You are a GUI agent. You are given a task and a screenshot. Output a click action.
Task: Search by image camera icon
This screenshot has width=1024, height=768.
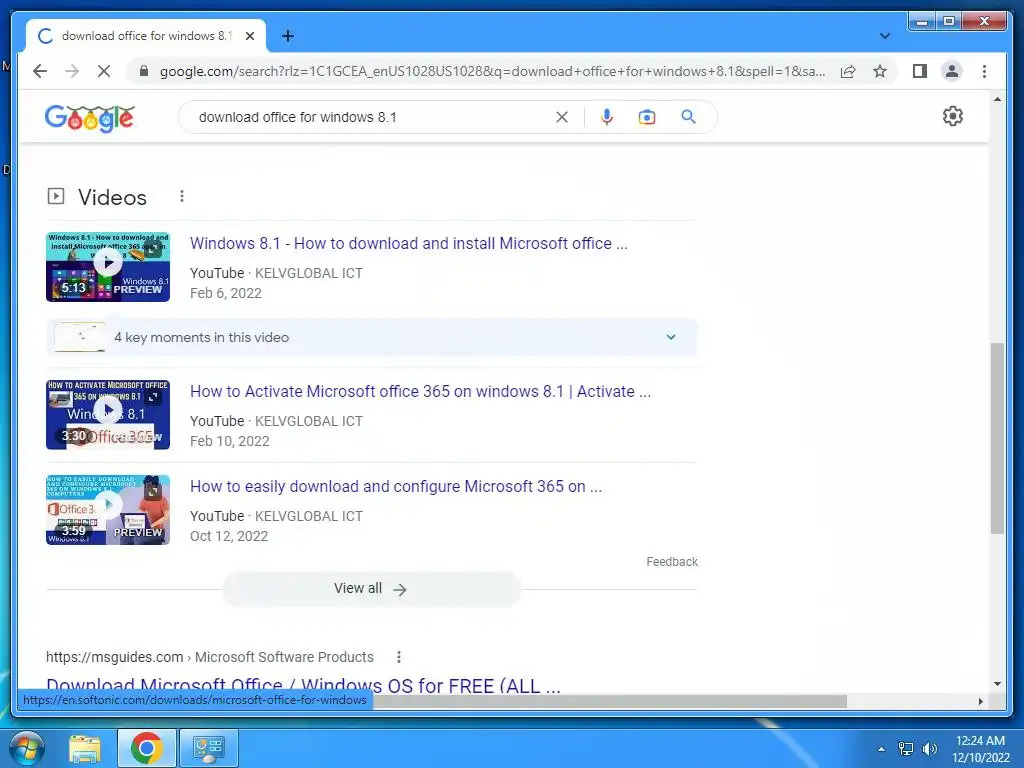point(647,117)
